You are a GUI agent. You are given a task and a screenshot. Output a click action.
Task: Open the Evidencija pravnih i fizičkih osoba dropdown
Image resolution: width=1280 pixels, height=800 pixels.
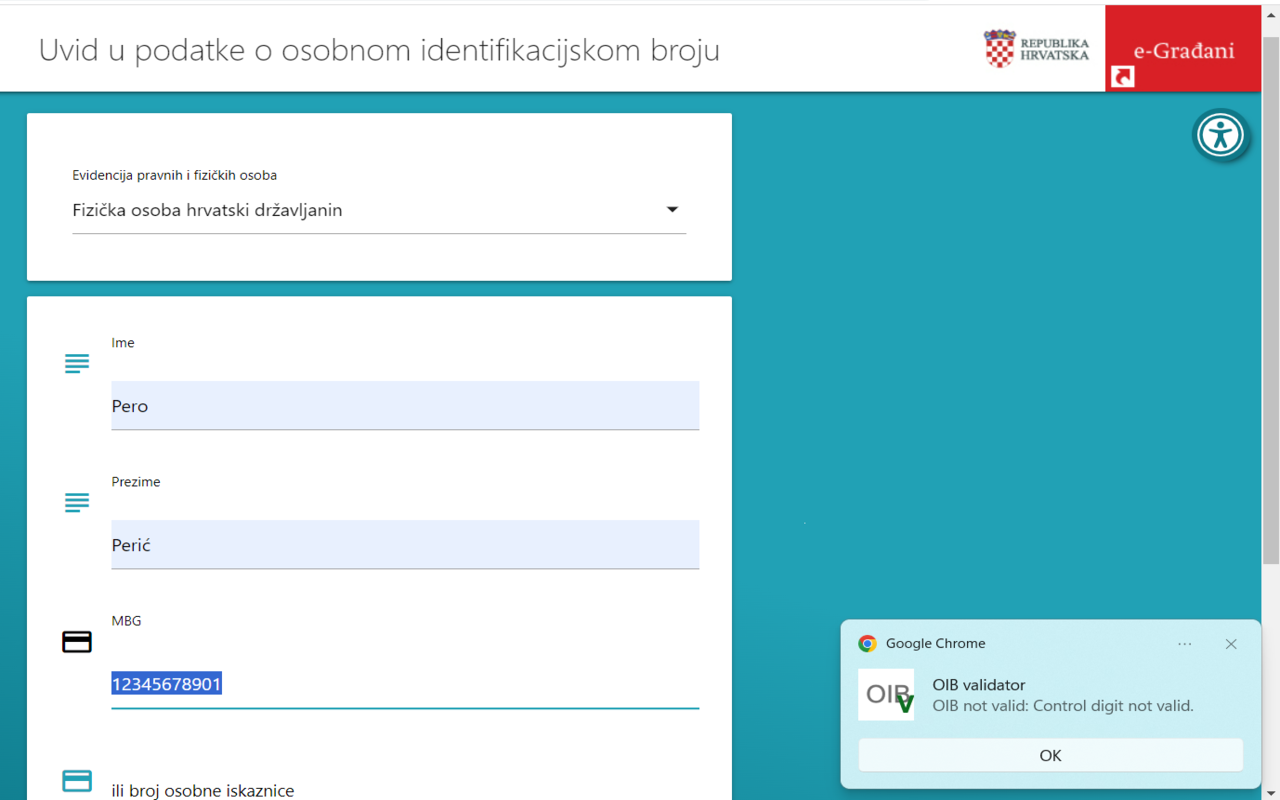pyautogui.click(x=379, y=210)
